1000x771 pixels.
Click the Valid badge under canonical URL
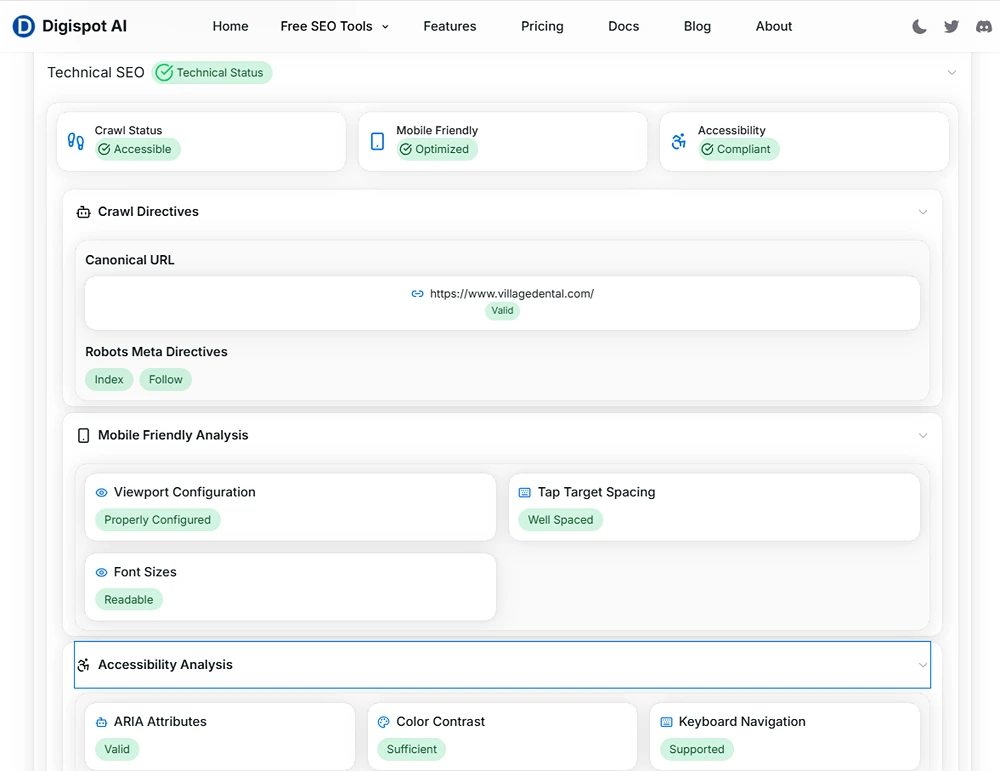pos(502,311)
